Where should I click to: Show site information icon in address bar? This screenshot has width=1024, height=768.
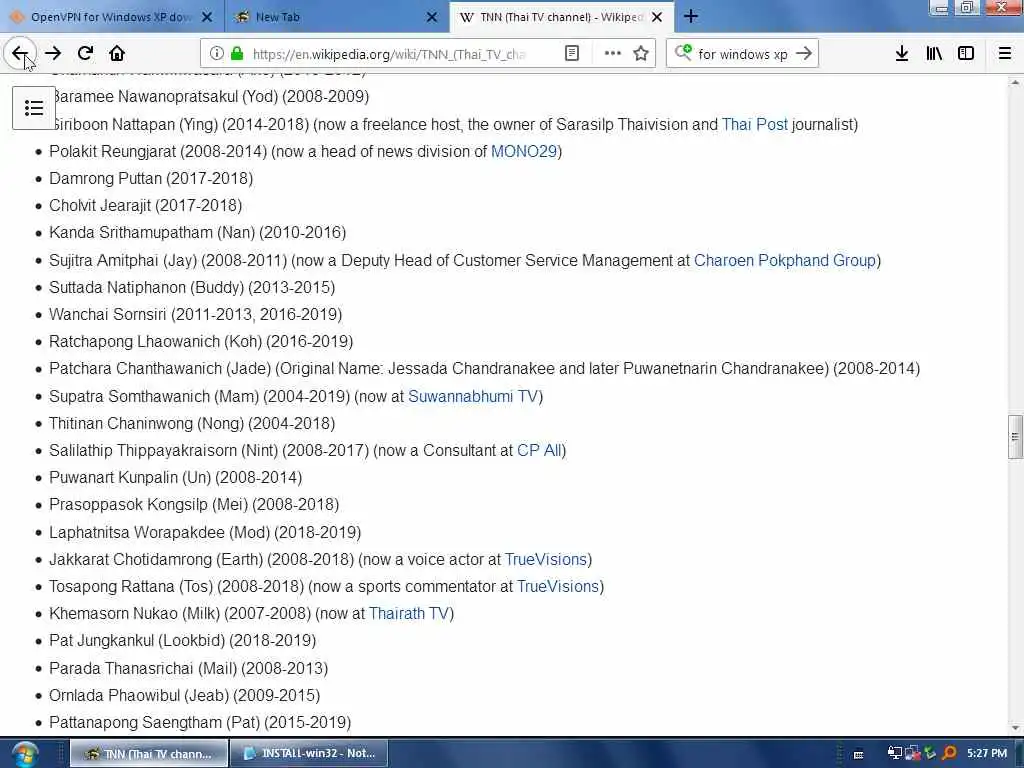(x=217, y=54)
